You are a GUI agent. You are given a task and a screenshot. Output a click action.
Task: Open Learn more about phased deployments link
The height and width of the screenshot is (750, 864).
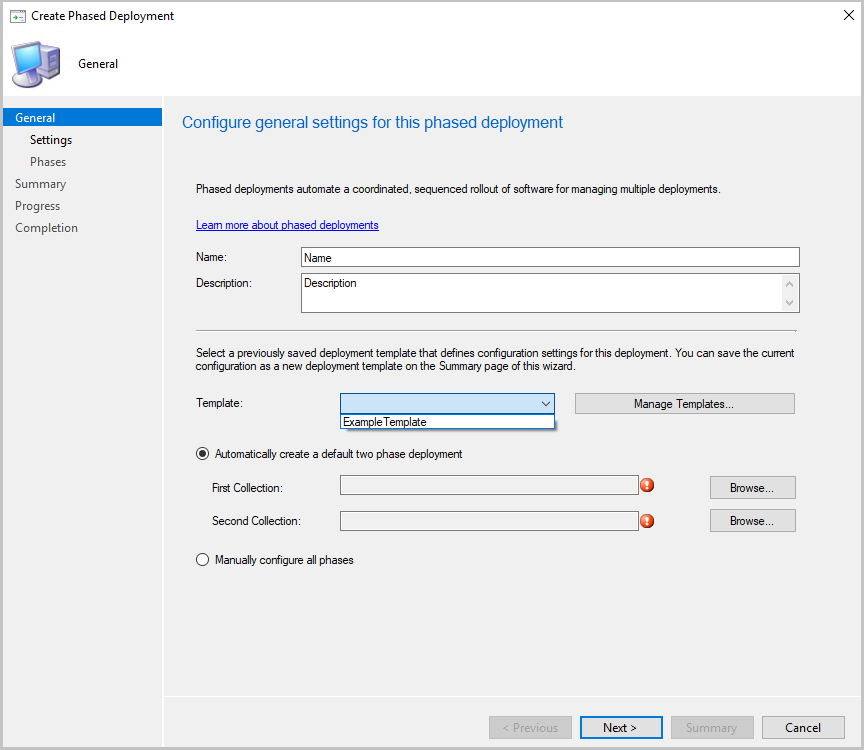(287, 225)
